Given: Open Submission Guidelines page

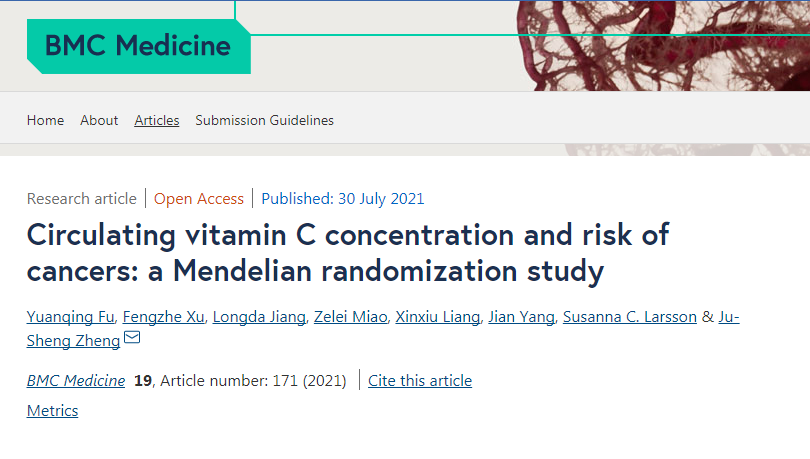Looking at the screenshot, I should coord(264,120).
